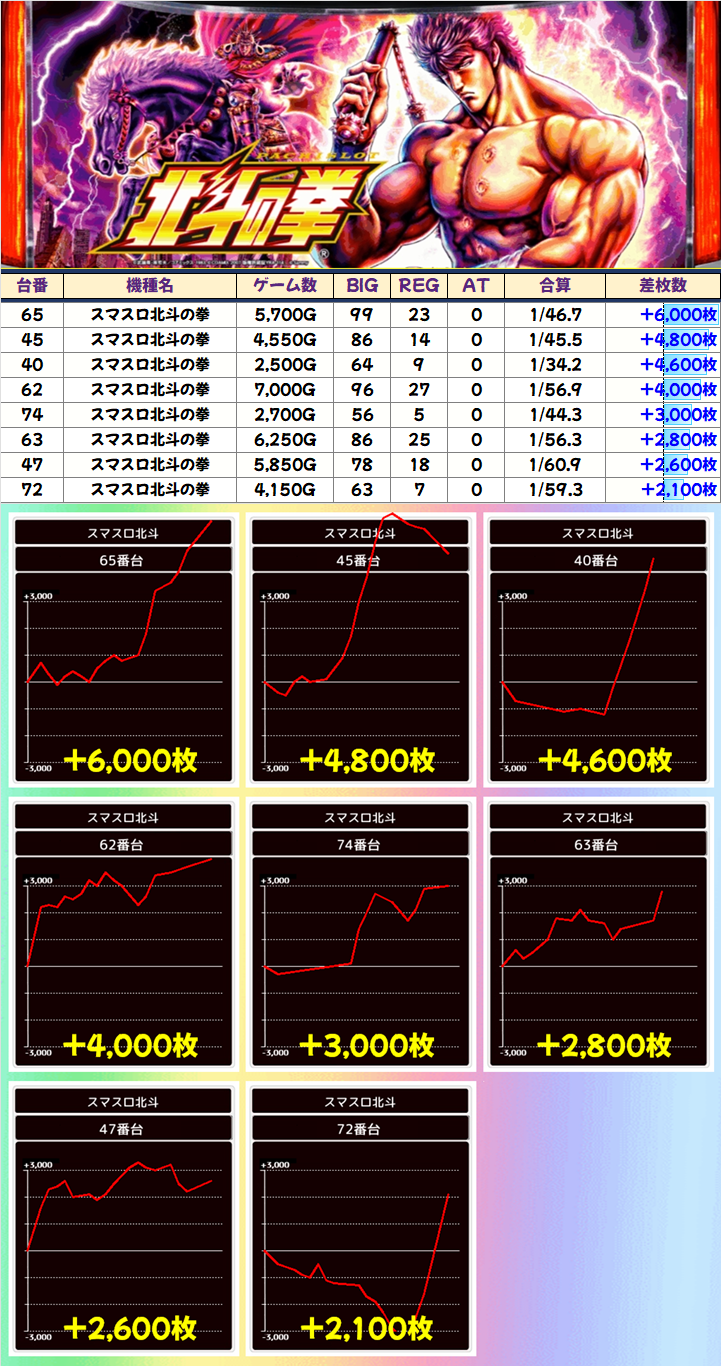Click the BIG column header

click(362, 285)
